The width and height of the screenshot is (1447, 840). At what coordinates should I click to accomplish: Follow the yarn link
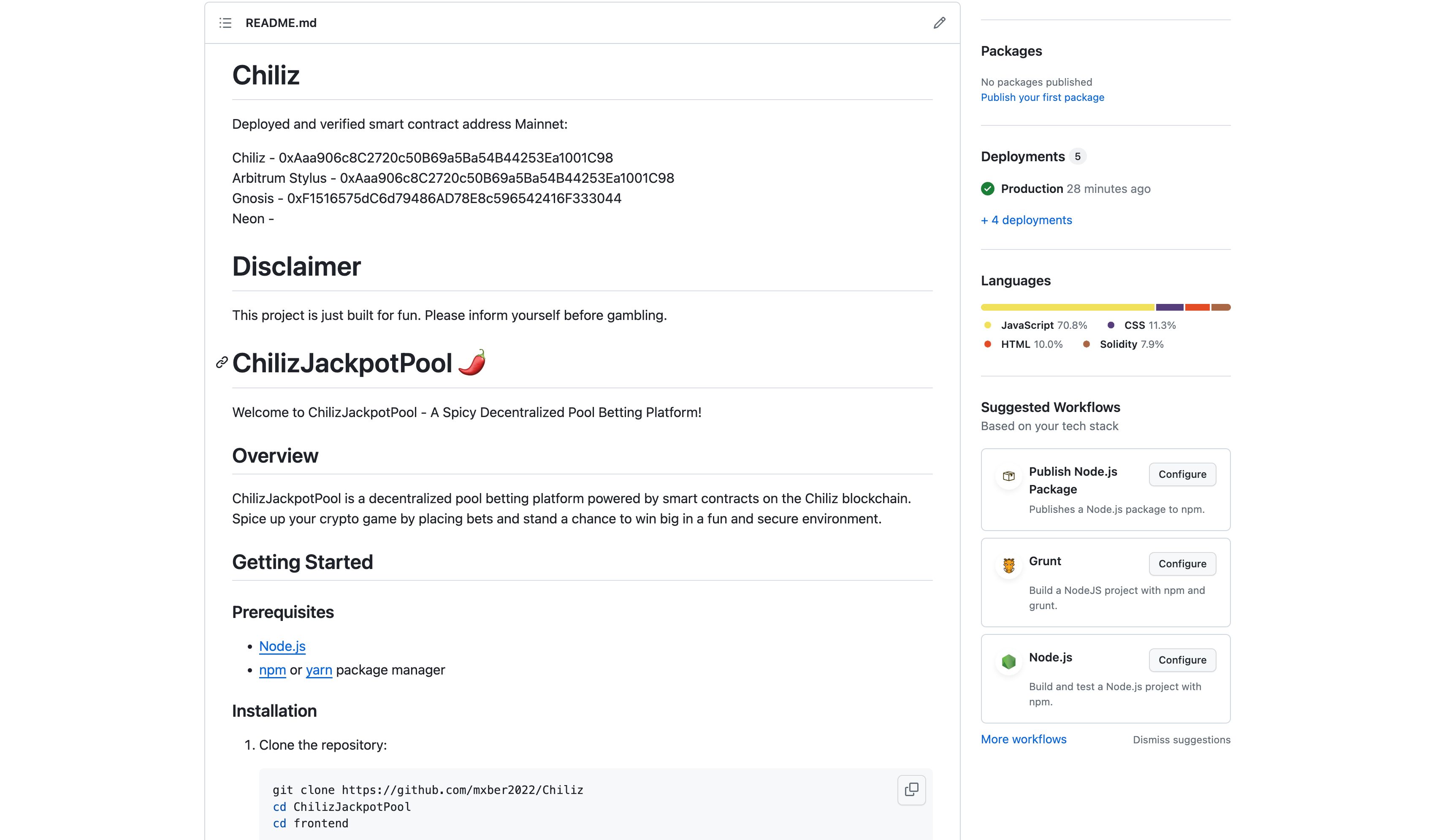point(319,670)
